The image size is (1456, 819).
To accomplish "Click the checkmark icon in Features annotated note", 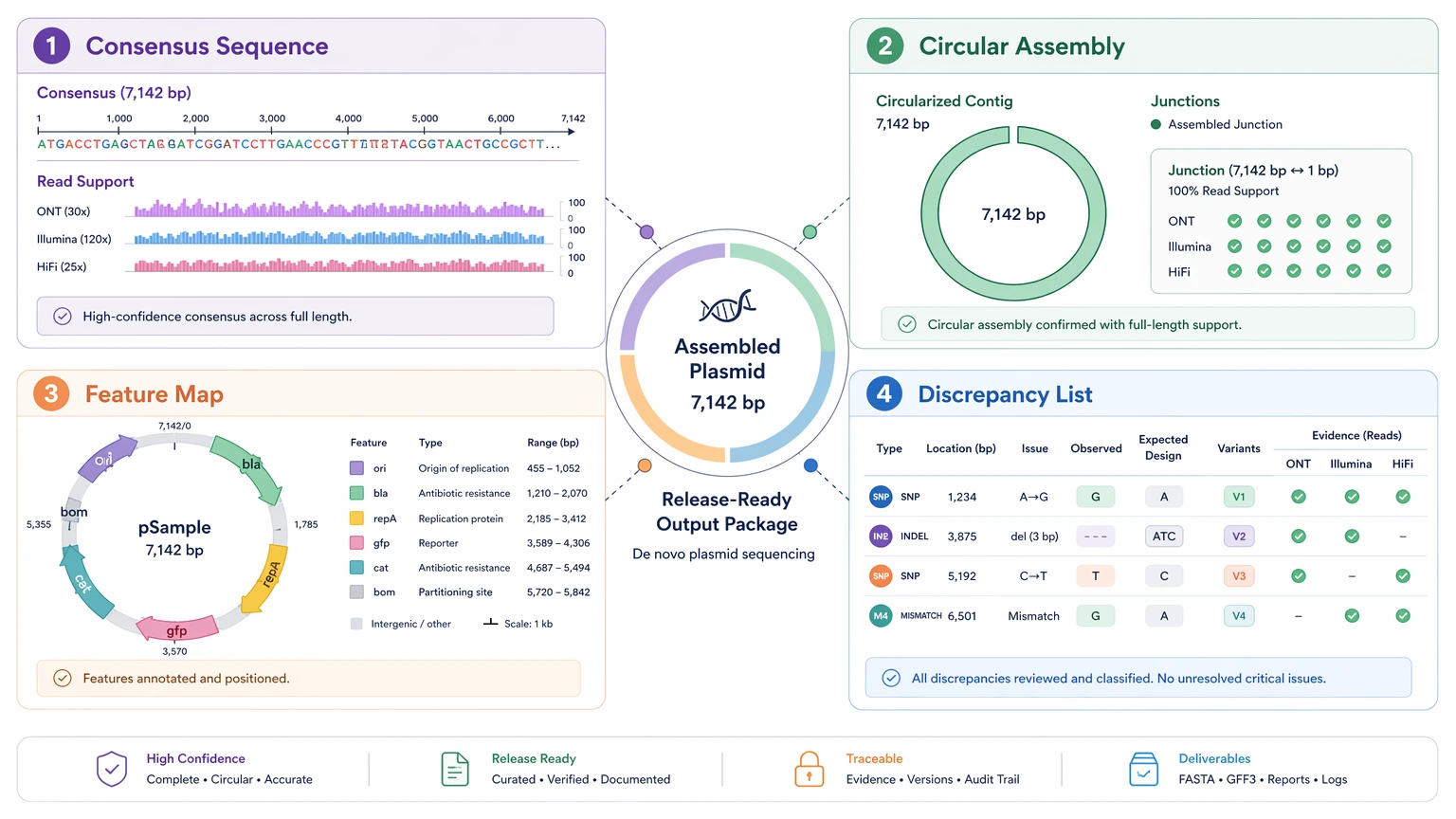I will (63, 679).
